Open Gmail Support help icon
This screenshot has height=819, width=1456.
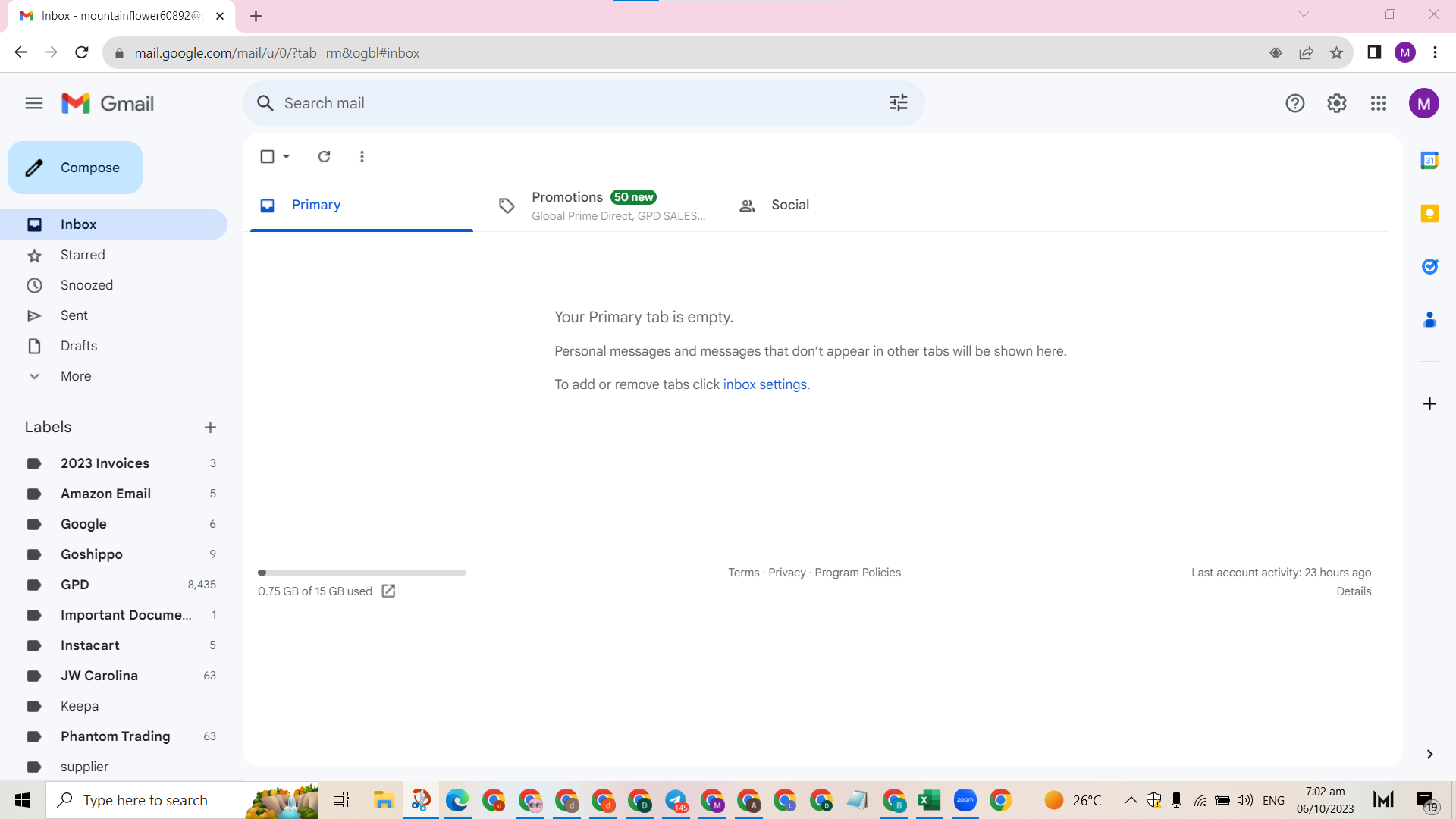pyautogui.click(x=1295, y=103)
